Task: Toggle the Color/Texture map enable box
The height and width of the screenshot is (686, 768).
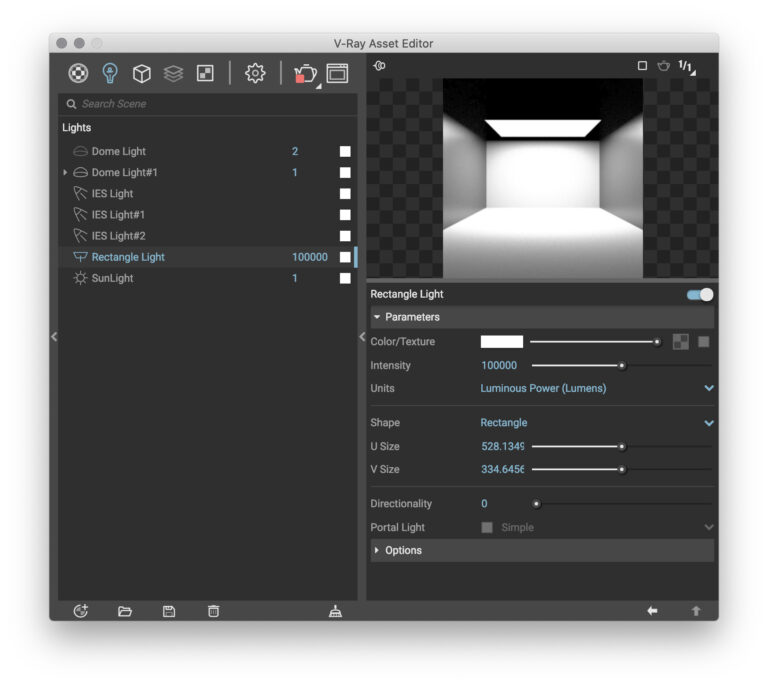Action: 703,341
